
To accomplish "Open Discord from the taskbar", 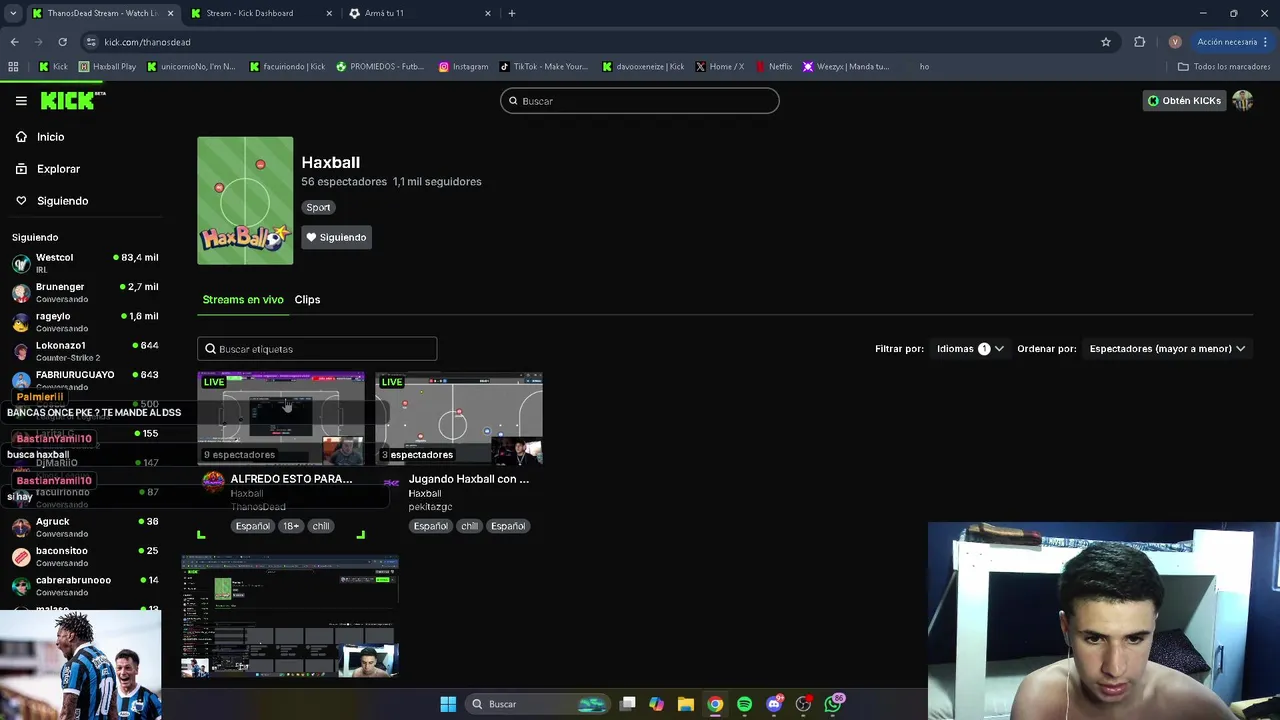I will coord(774,704).
